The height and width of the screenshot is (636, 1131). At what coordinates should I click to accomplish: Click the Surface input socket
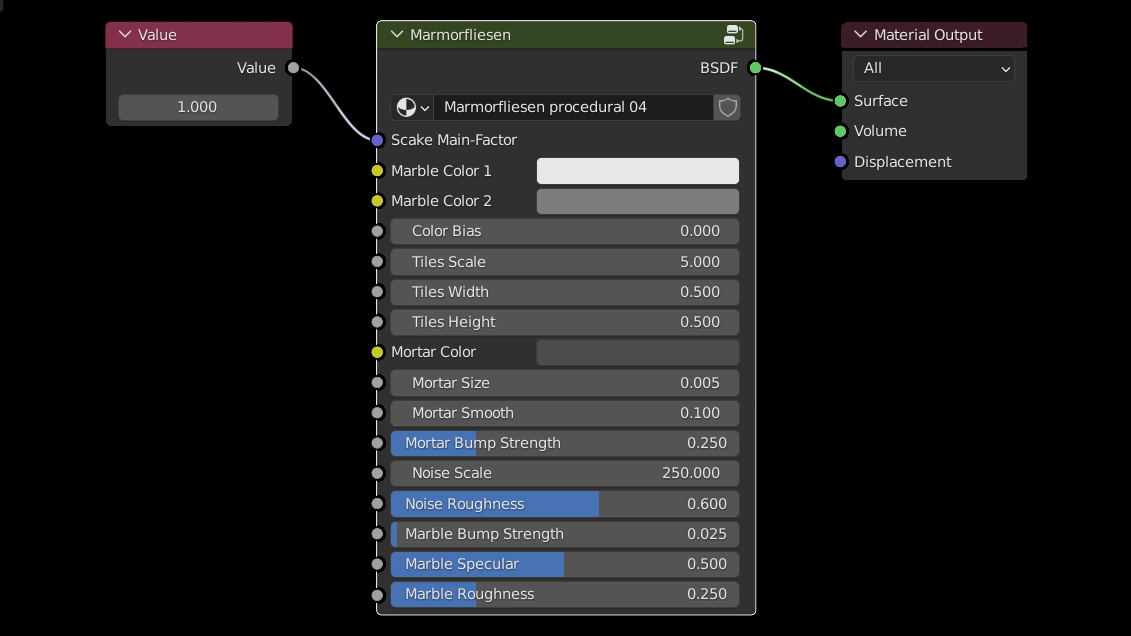(x=840, y=101)
